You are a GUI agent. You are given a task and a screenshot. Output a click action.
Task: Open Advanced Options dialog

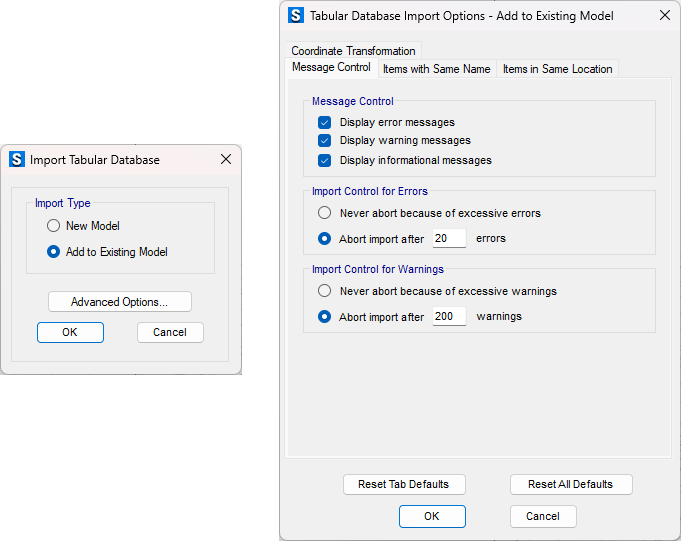[119, 302]
